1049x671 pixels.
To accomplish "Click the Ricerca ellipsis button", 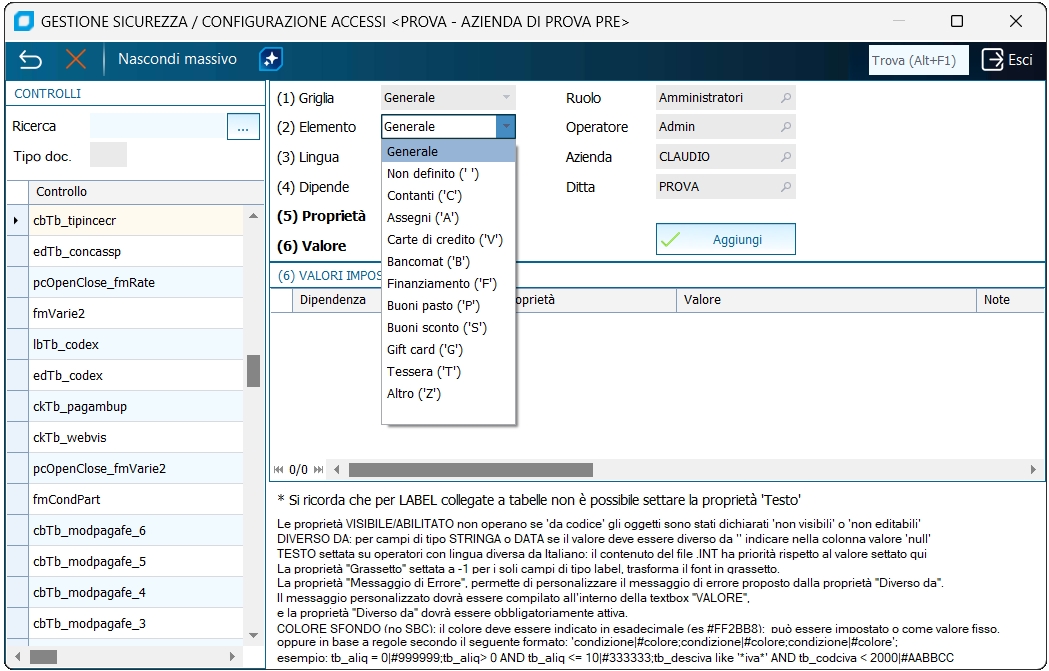I will tap(243, 126).
